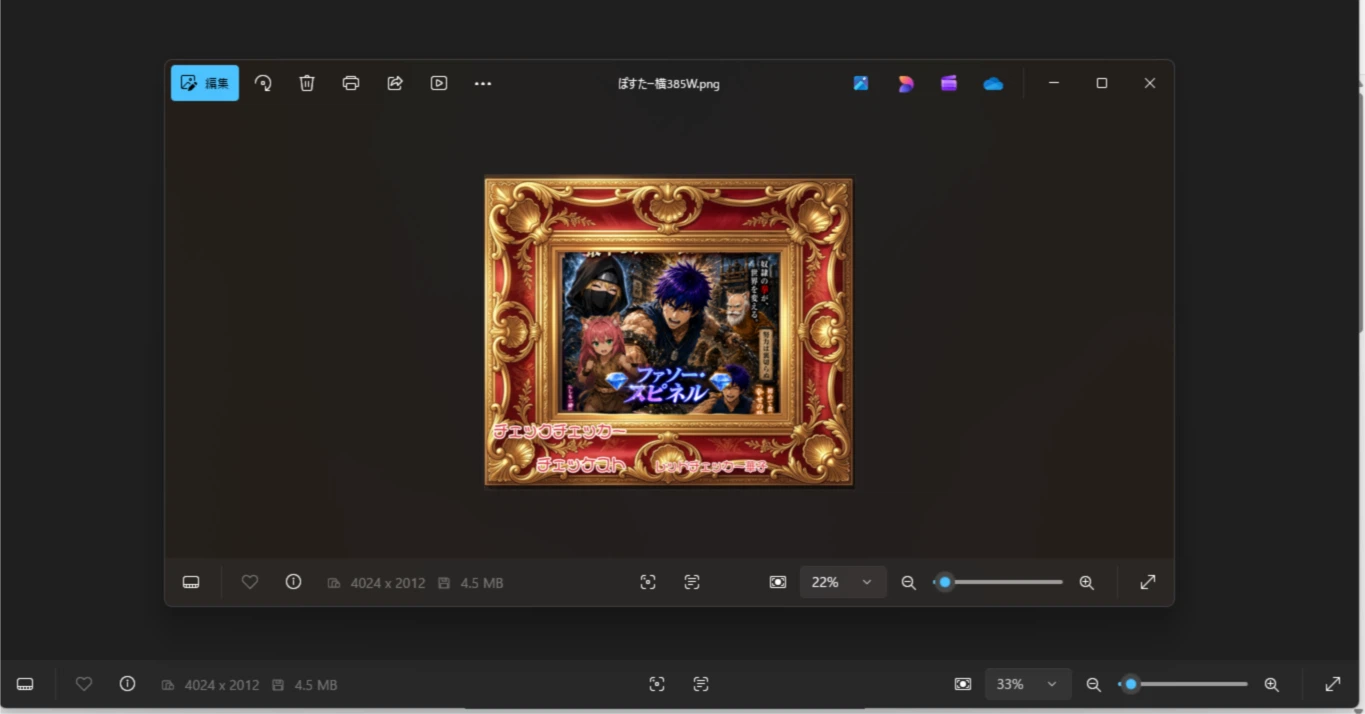Click the 4.5 MB file size in front window
Image resolution: width=1365 pixels, height=714 pixels.
481,583
